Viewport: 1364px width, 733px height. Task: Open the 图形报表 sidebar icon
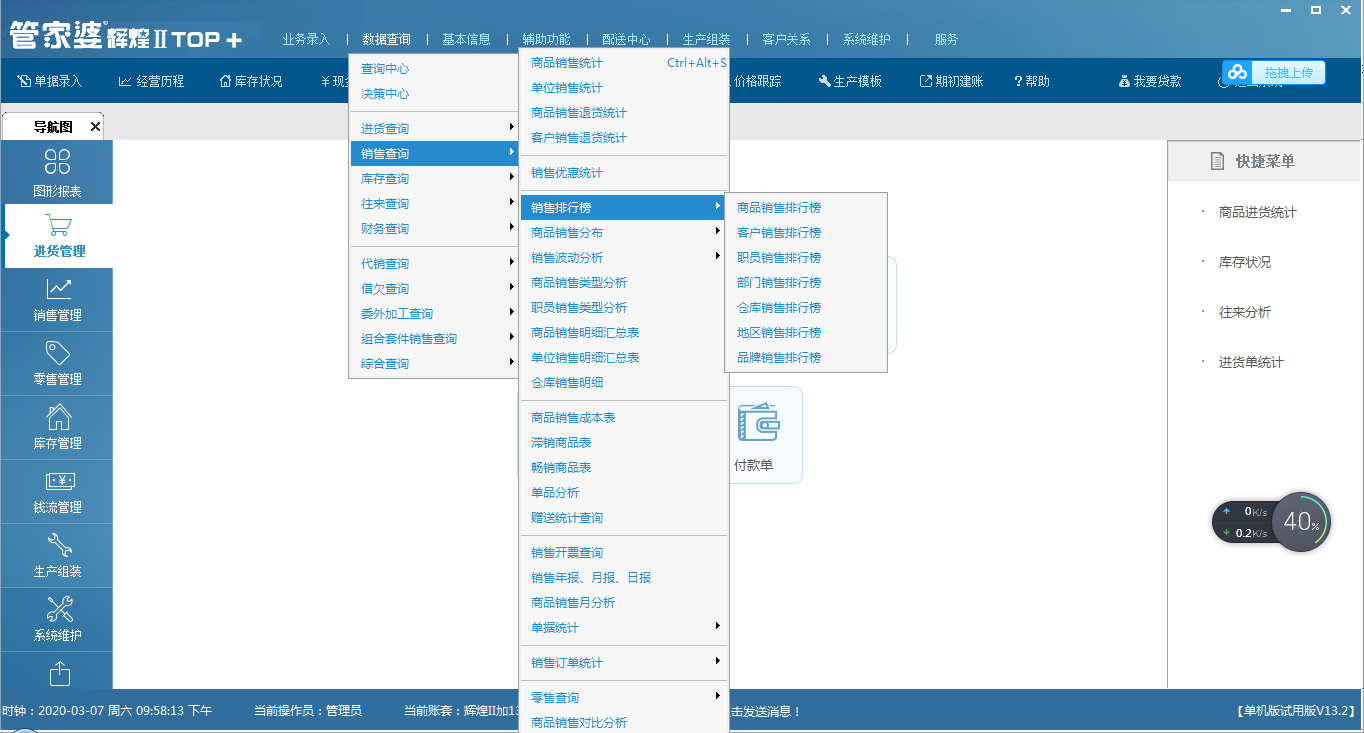(x=57, y=163)
